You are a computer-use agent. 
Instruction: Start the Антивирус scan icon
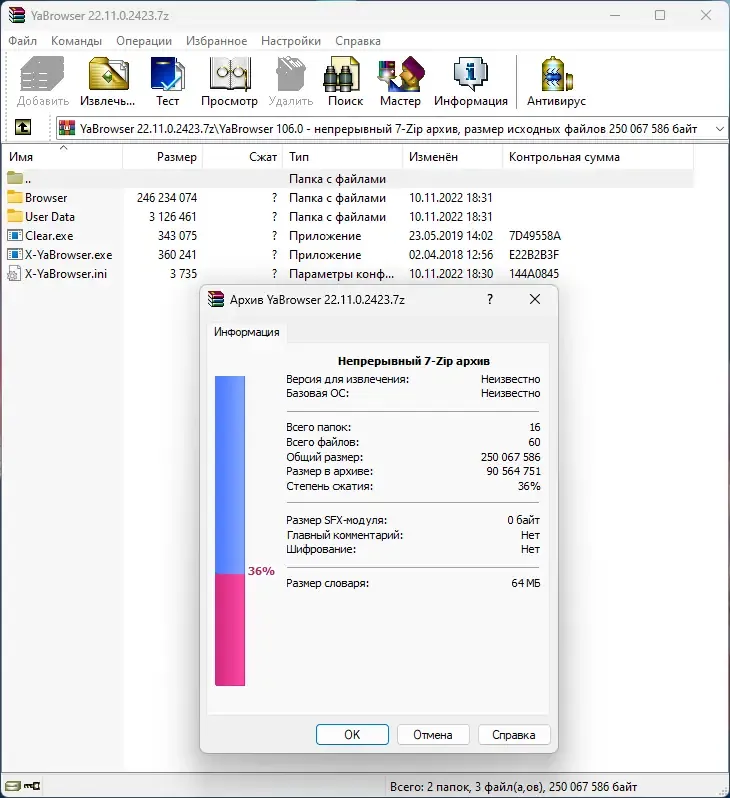point(556,74)
